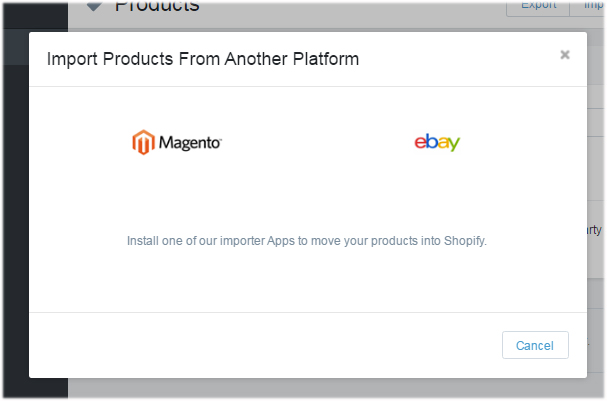Click the dark left sidebar below the dialog

pos(36,388)
